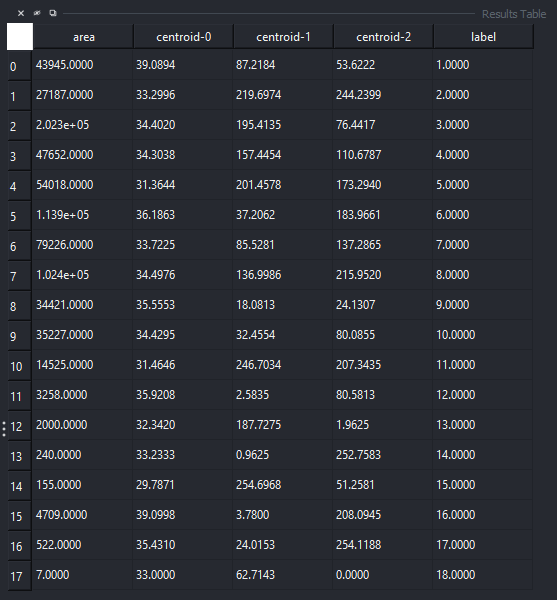
Task: Close the Results Table dock widget
Action: point(21,13)
